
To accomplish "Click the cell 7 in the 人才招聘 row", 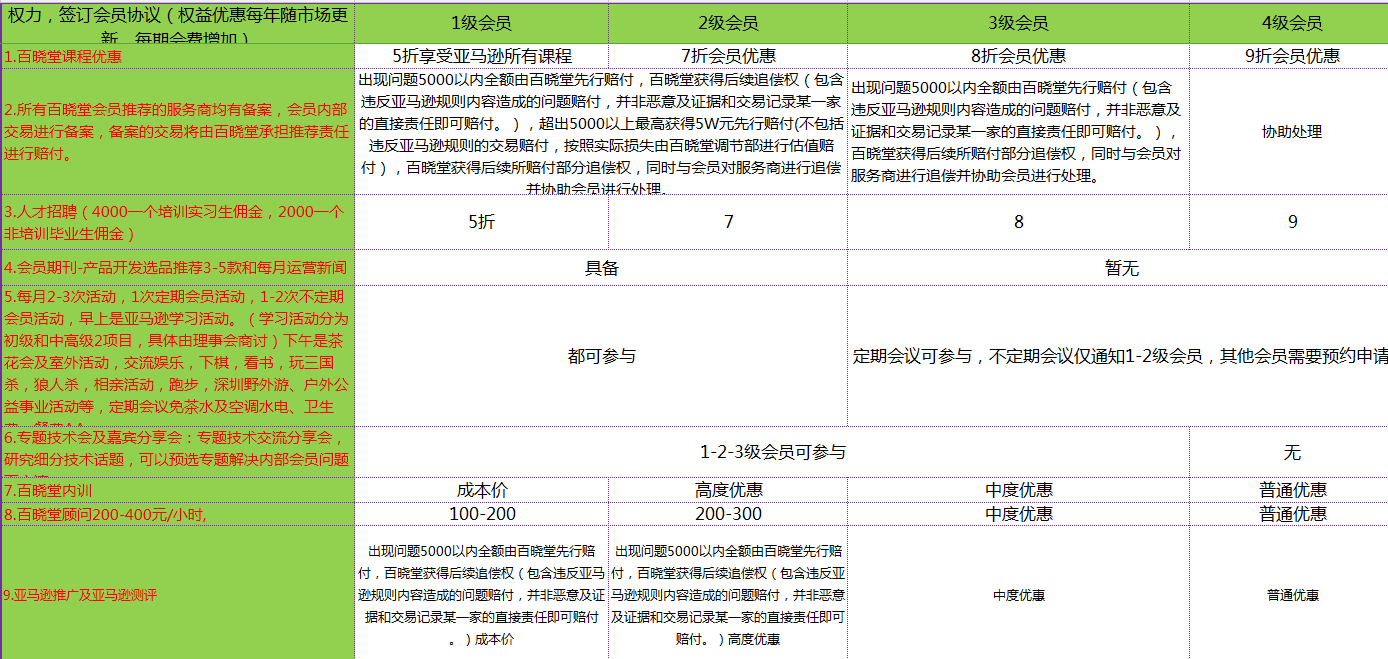I will [728, 222].
